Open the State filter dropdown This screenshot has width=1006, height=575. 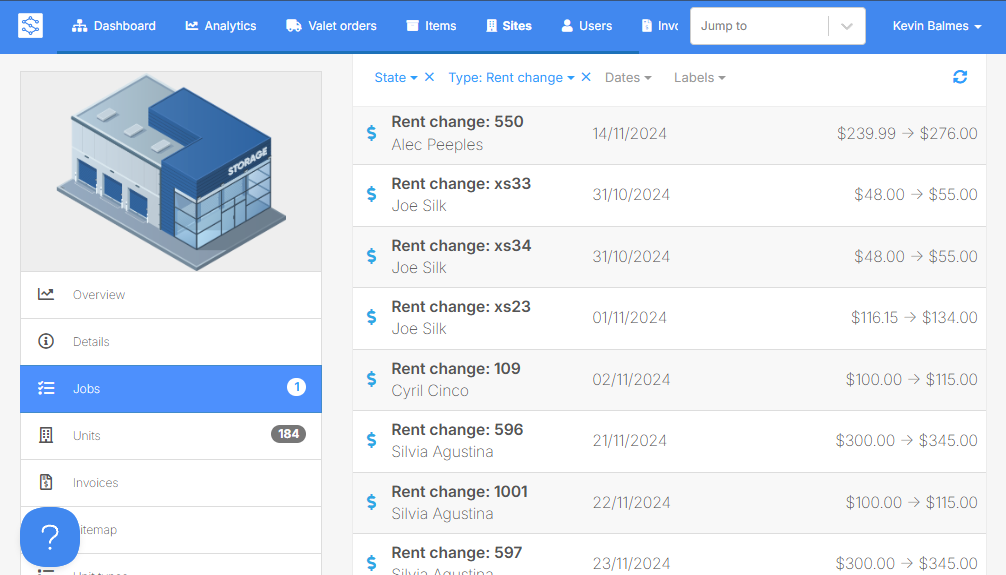coord(396,78)
